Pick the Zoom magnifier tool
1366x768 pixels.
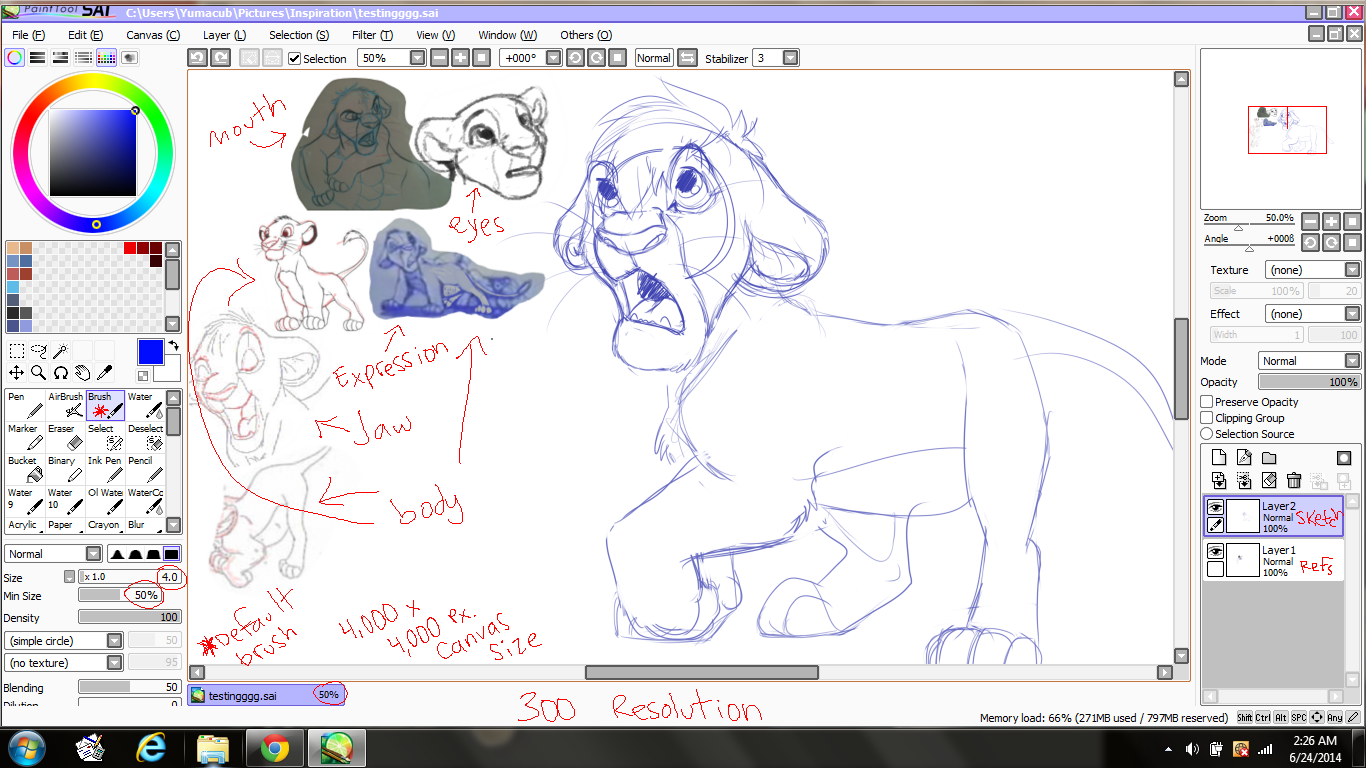pos(39,373)
